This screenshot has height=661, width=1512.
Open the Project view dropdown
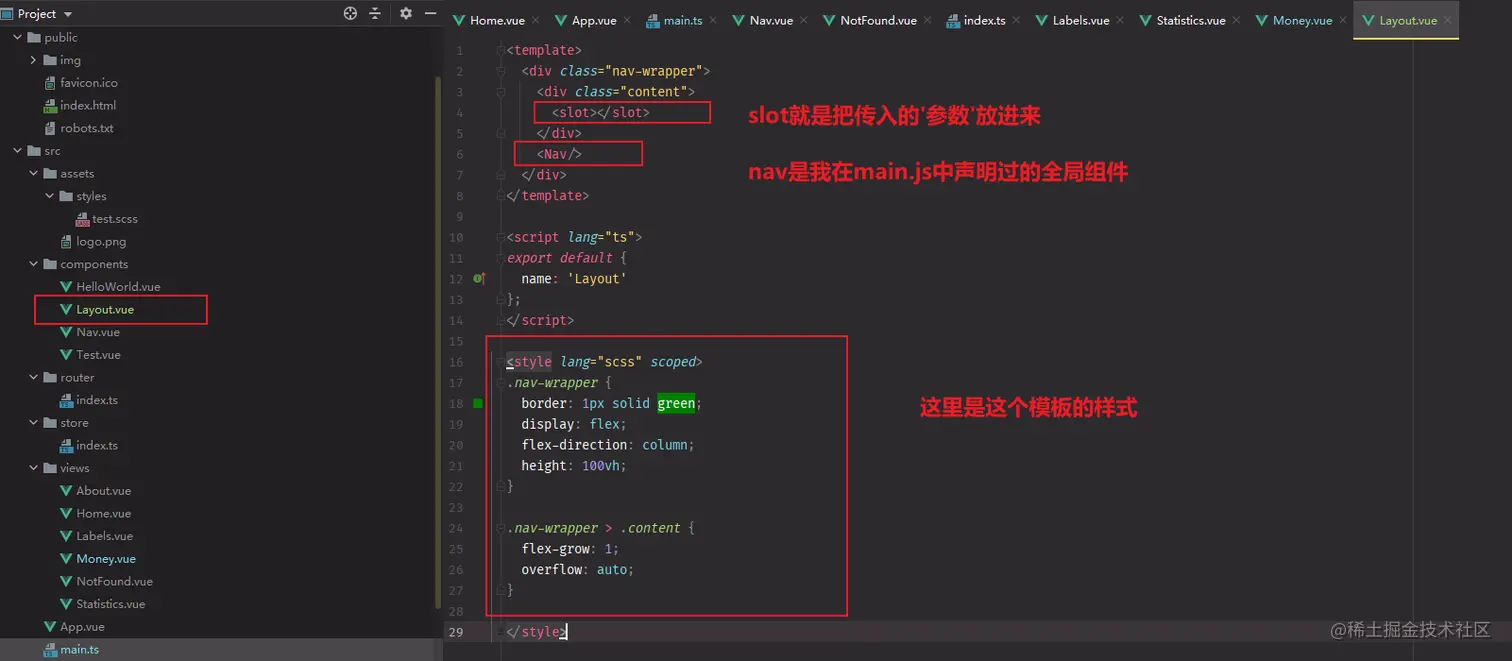point(68,14)
